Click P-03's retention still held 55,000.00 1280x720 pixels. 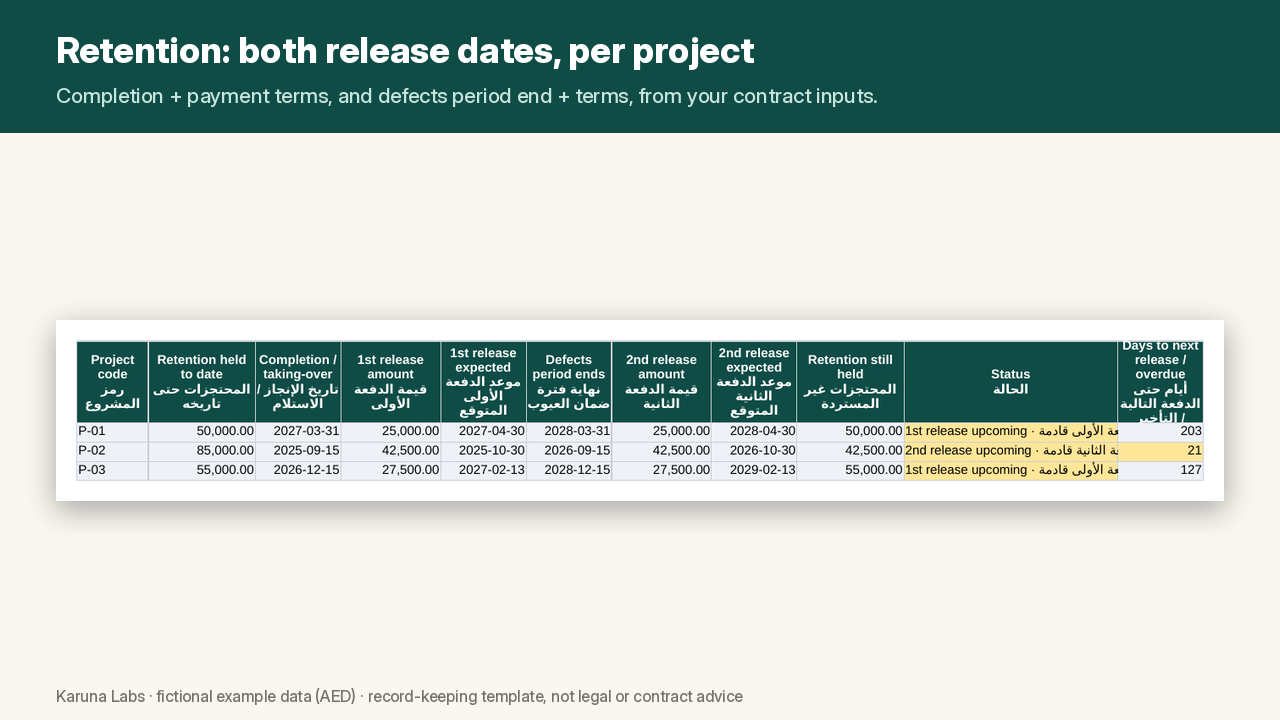[x=850, y=470]
